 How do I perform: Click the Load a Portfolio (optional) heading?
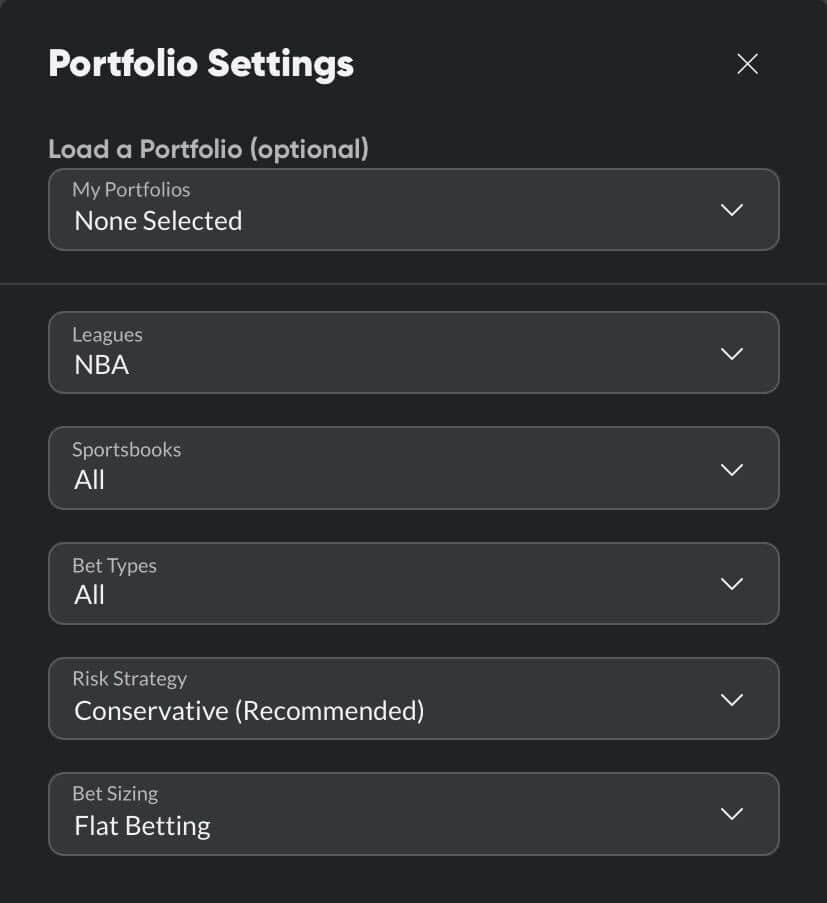pyautogui.click(x=208, y=149)
